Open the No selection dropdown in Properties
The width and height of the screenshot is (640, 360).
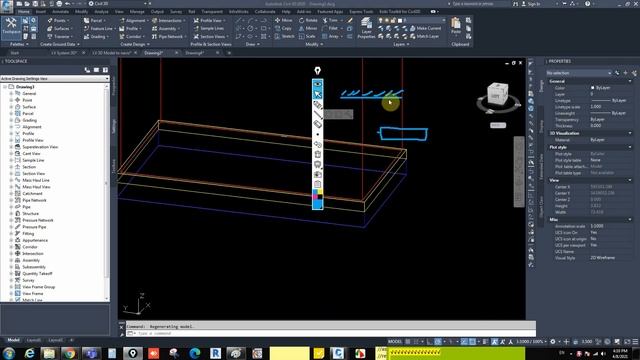578,73
